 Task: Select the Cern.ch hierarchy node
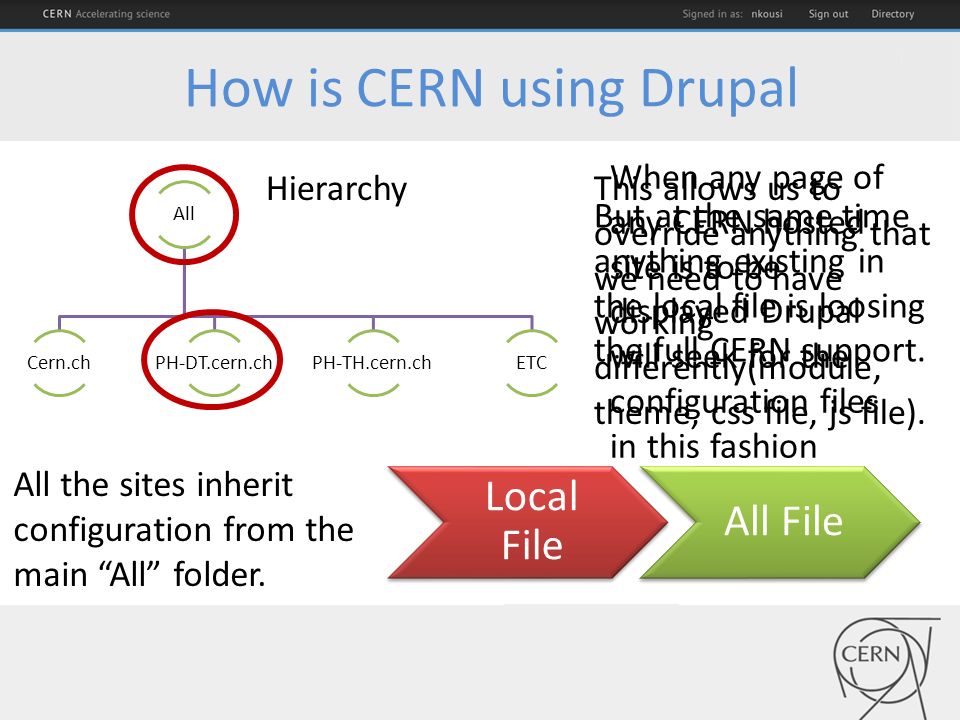59,362
